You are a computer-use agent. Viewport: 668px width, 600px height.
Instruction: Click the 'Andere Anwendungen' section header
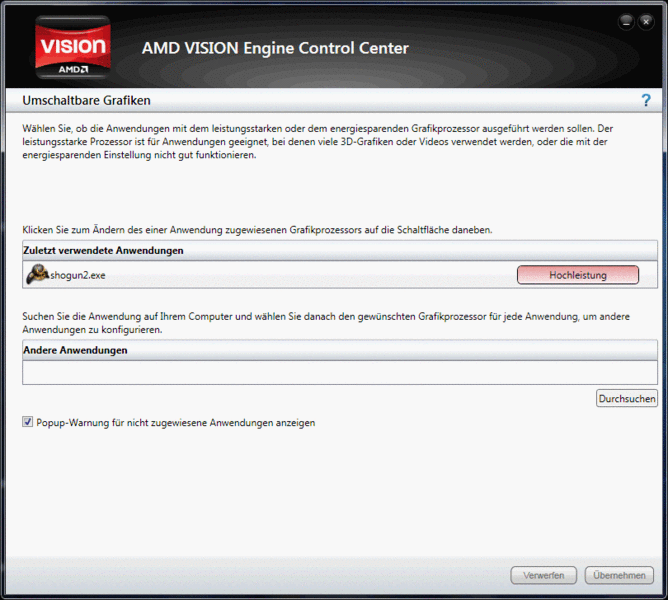[75, 350]
